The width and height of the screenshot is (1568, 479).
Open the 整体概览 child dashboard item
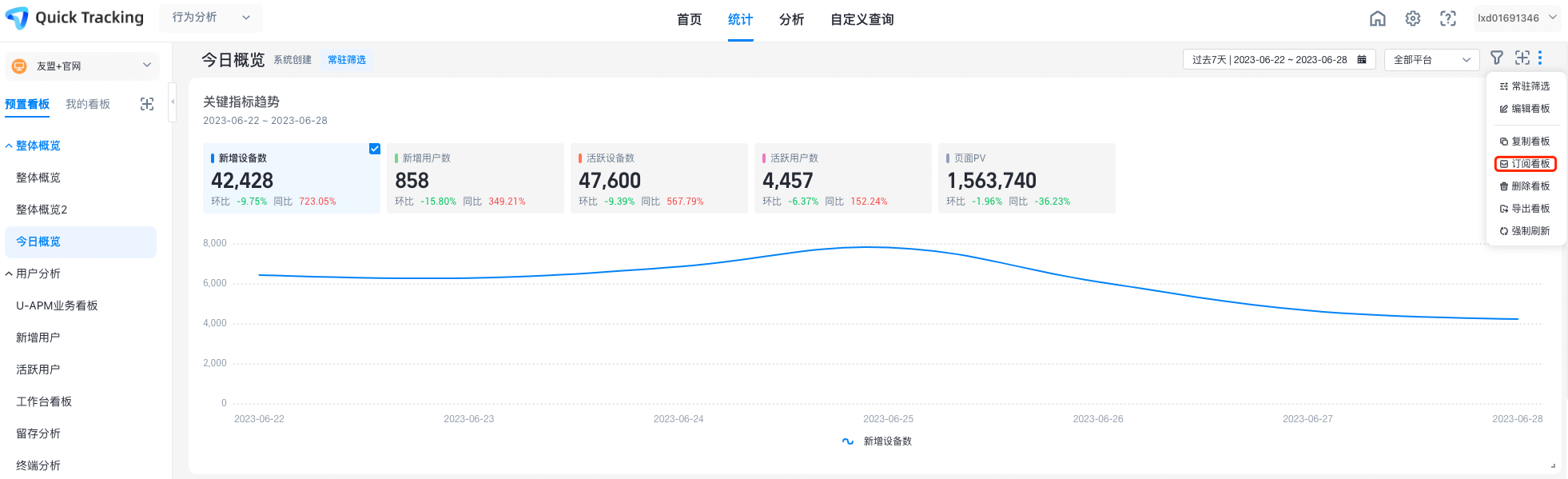tap(38, 178)
